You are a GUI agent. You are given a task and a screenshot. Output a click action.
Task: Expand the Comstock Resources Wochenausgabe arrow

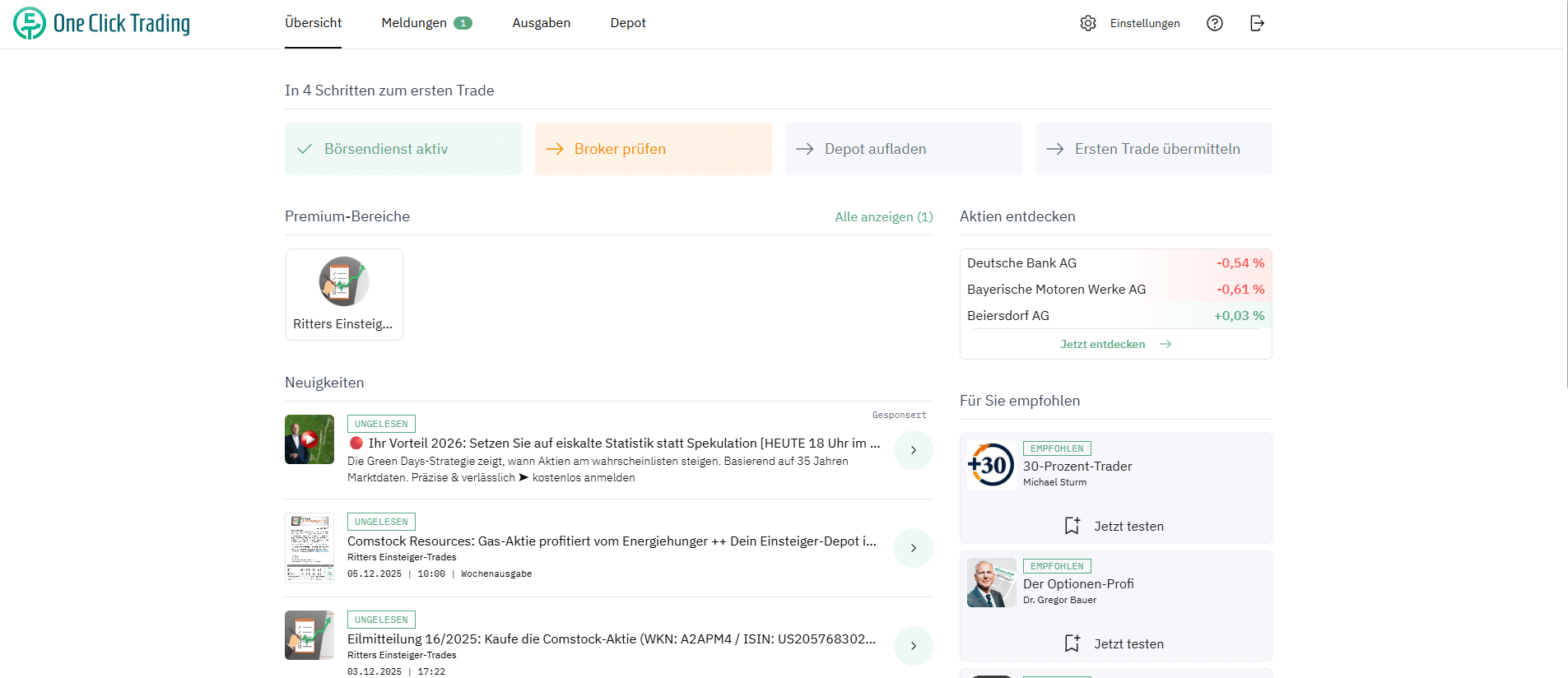913,548
